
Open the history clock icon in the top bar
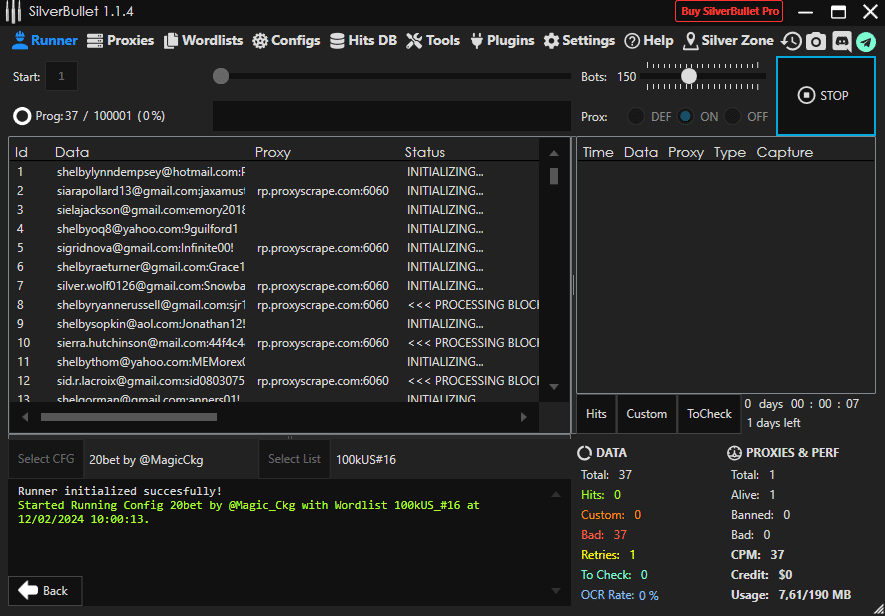(791, 41)
